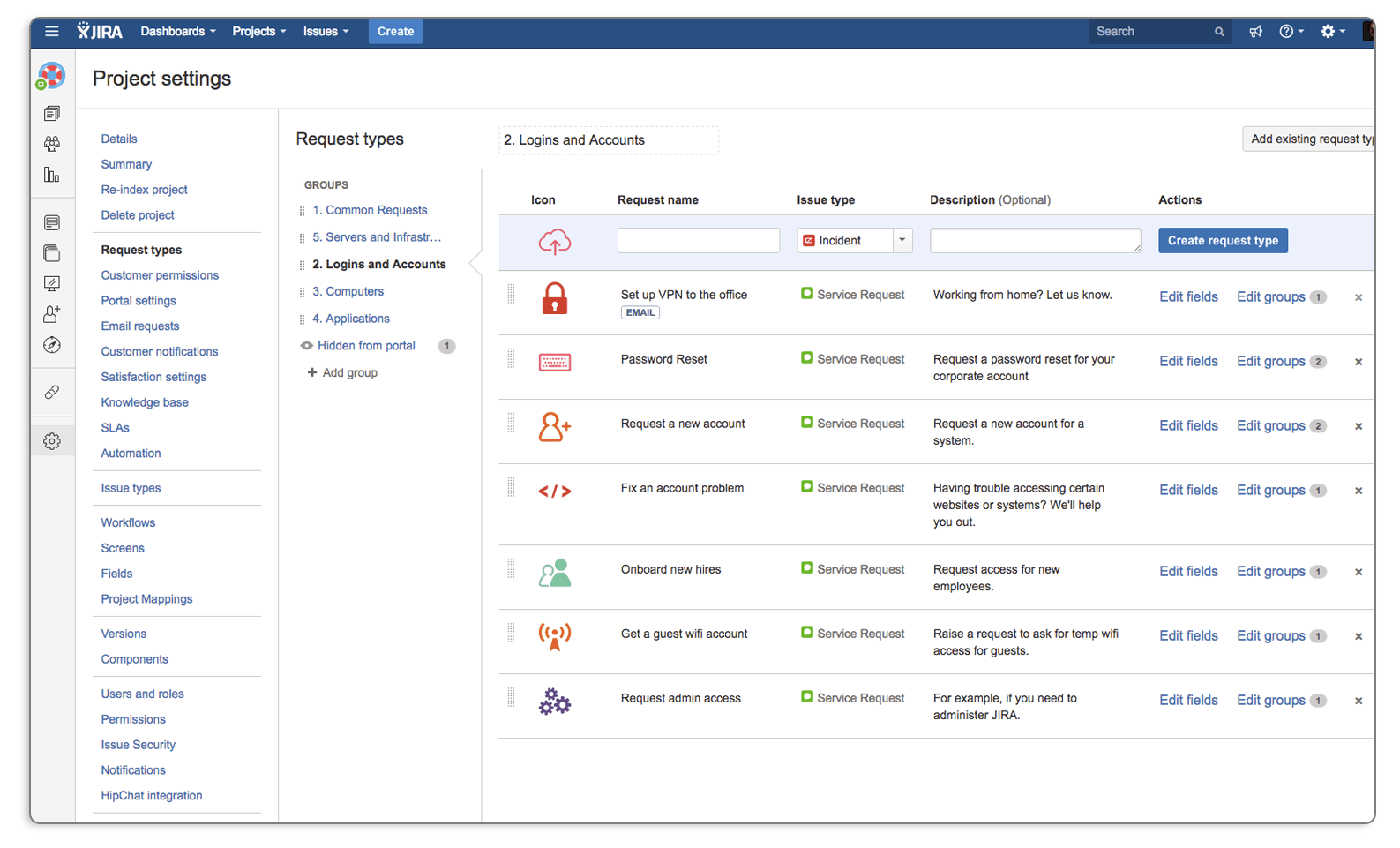Open the Workflows settings link
This screenshot has width=1400, height=848.
(x=128, y=523)
